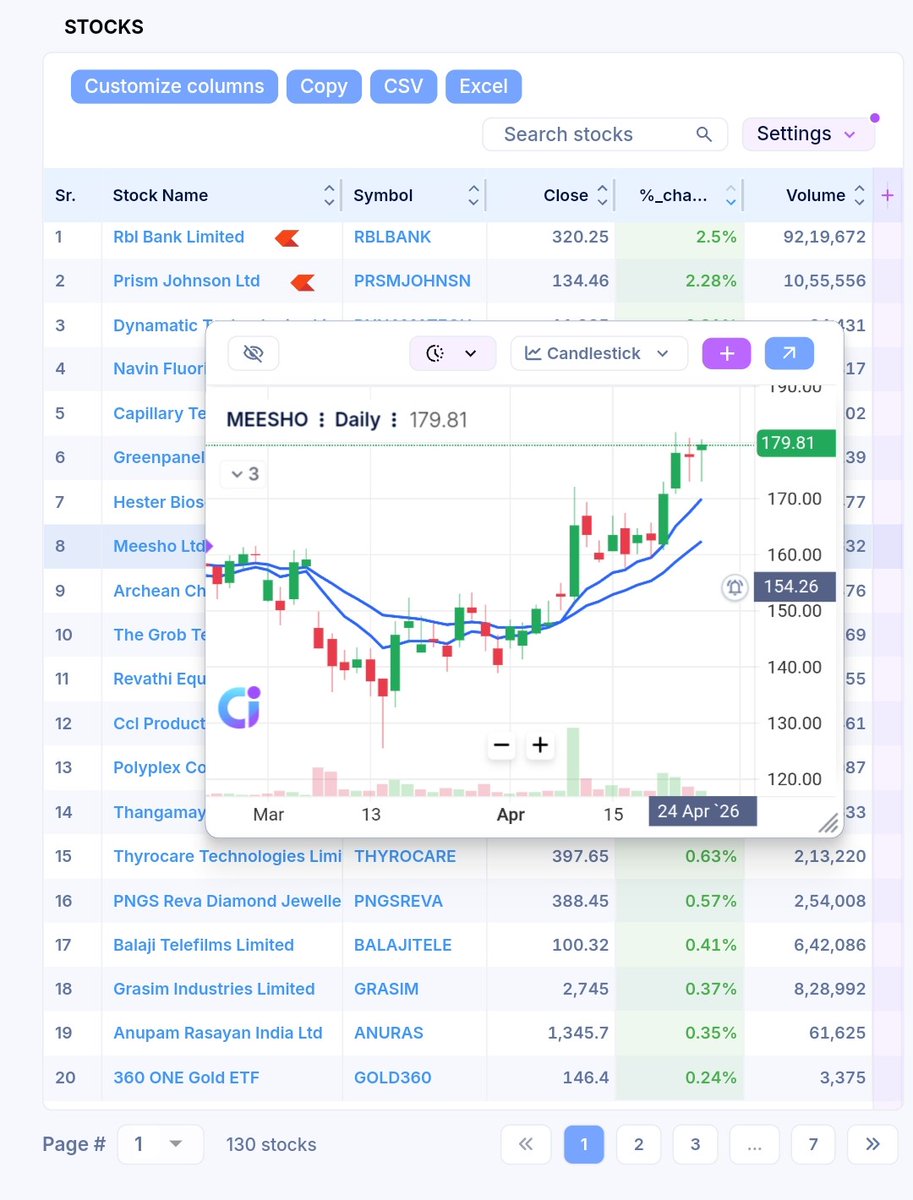The image size is (913, 1200).
Task: Click Rbl Bank volume 92,19,672
Action: coord(825,237)
